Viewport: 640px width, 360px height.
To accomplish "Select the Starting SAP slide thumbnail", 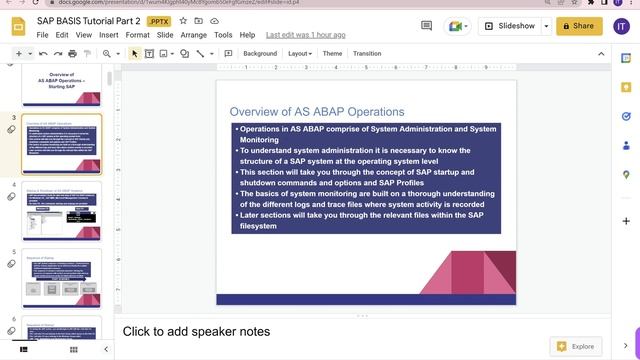I will click(62, 85).
